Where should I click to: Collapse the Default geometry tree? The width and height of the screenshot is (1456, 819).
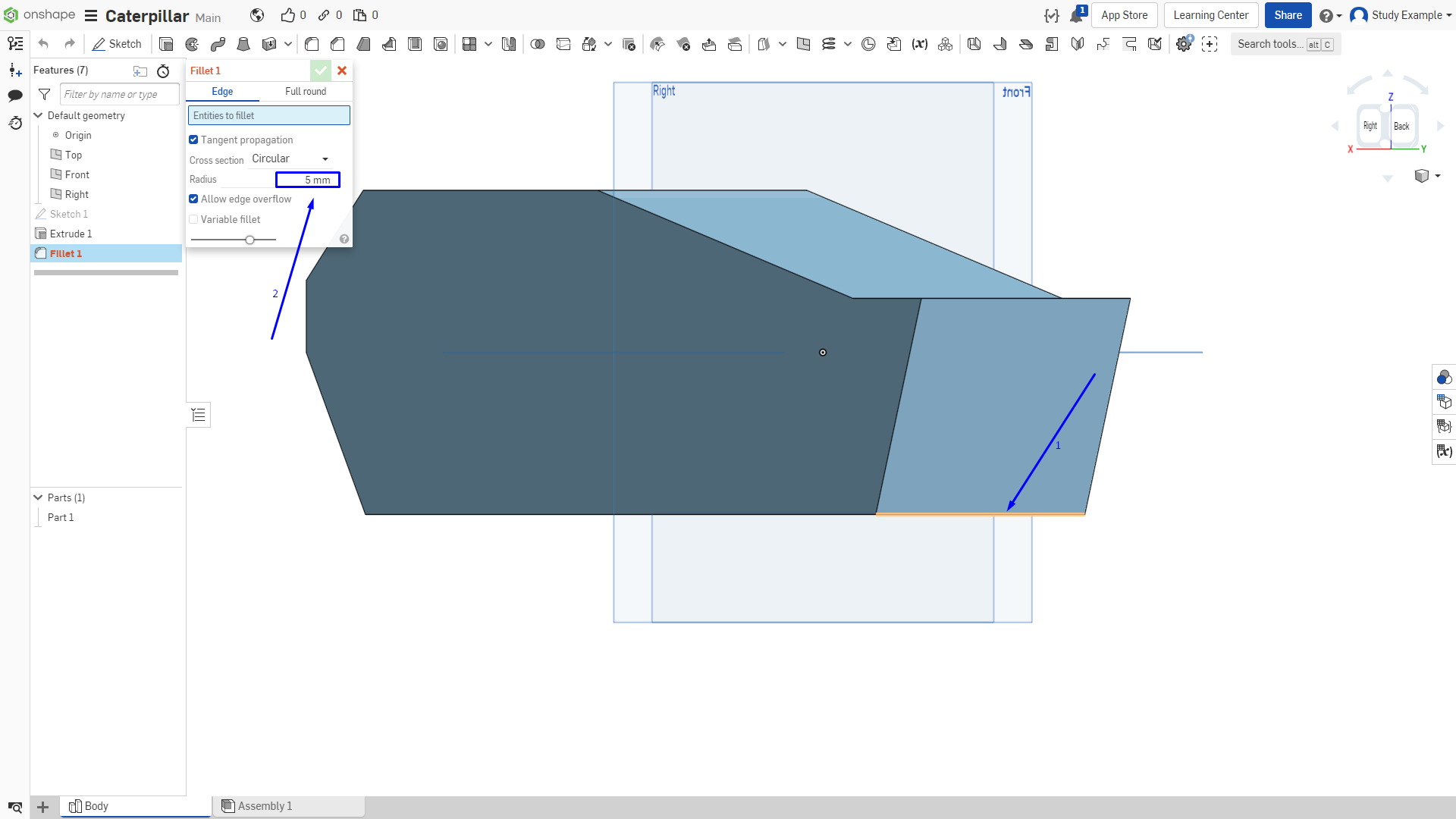click(x=38, y=115)
